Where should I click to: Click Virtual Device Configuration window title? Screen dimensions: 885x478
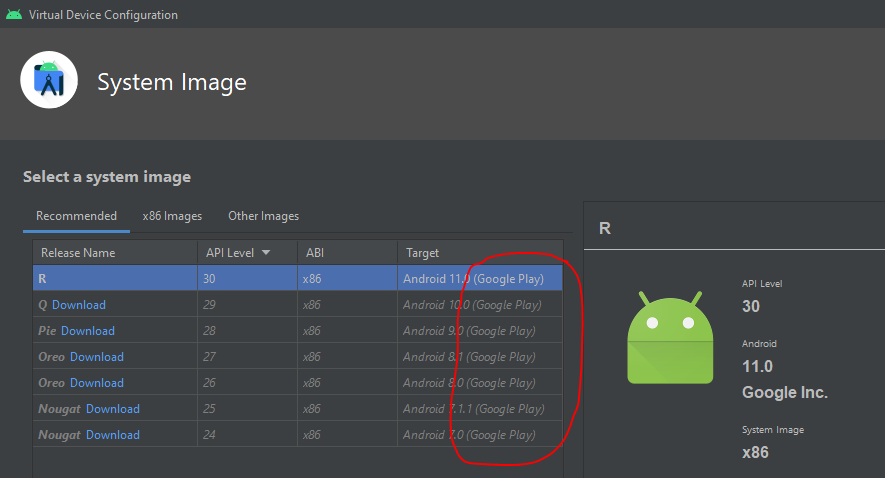point(103,15)
